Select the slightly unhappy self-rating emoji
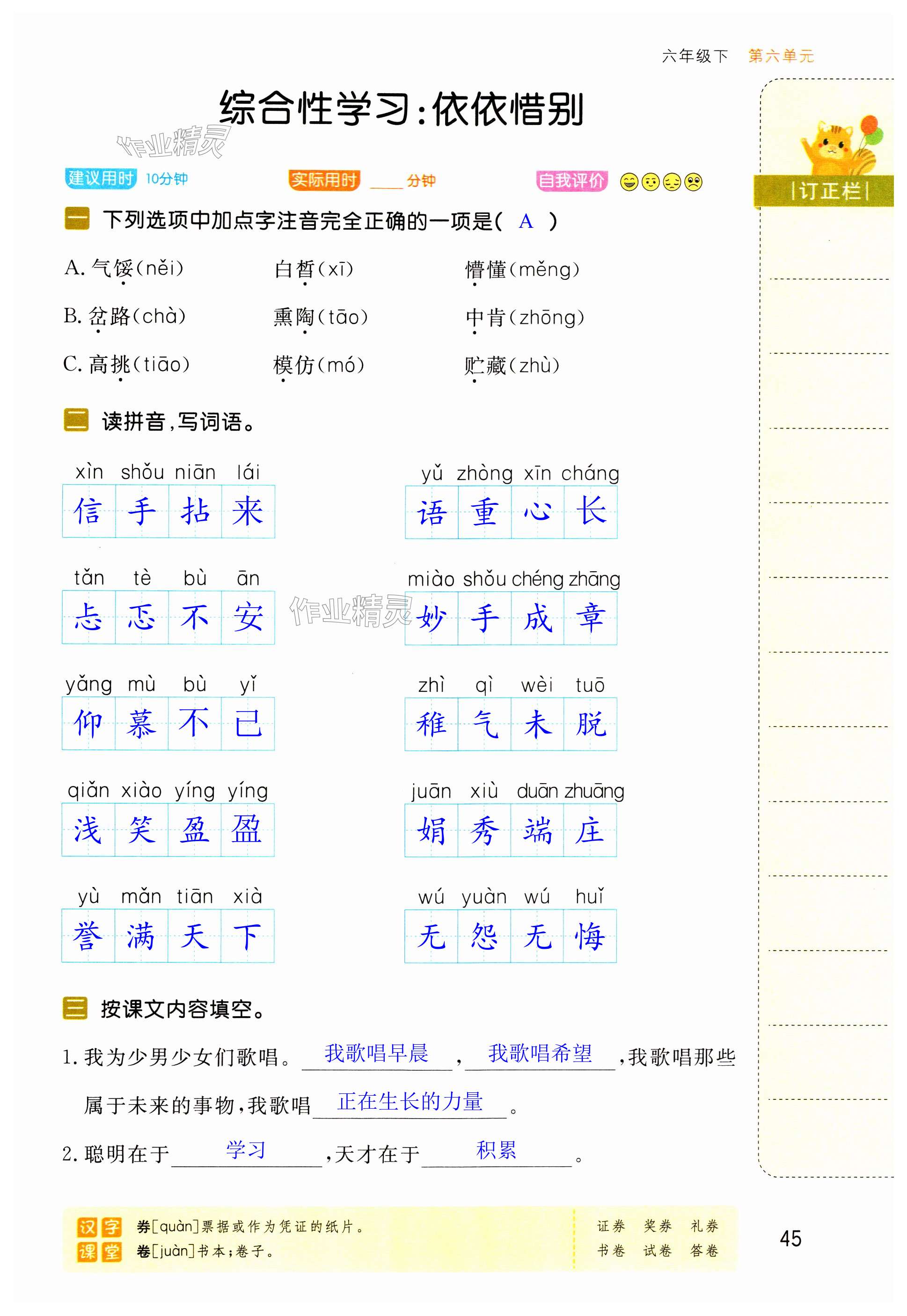This screenshot has width=907, height=1316. tap(672, 182)
